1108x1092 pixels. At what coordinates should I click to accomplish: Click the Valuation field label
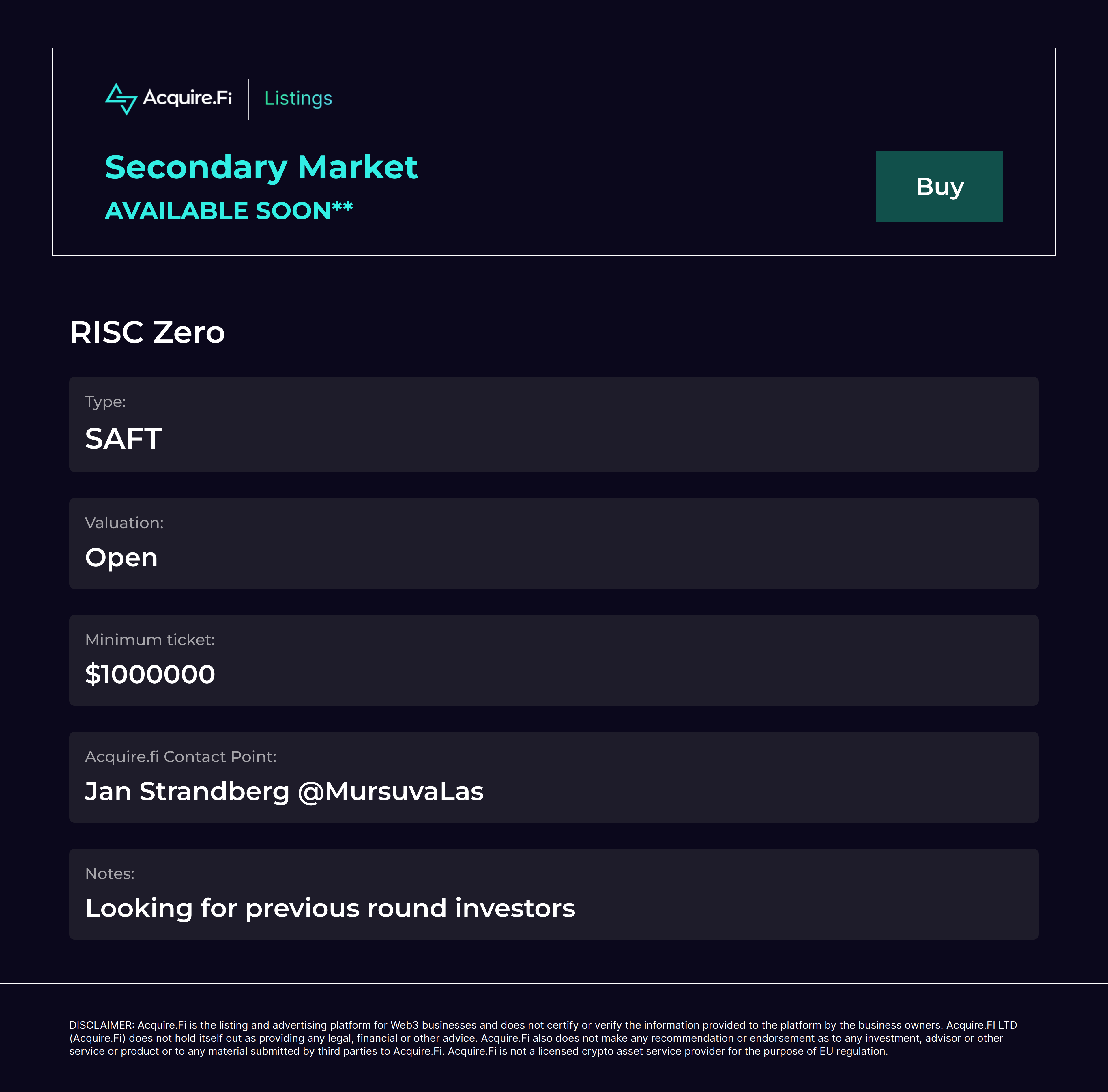tap(124, 522)
